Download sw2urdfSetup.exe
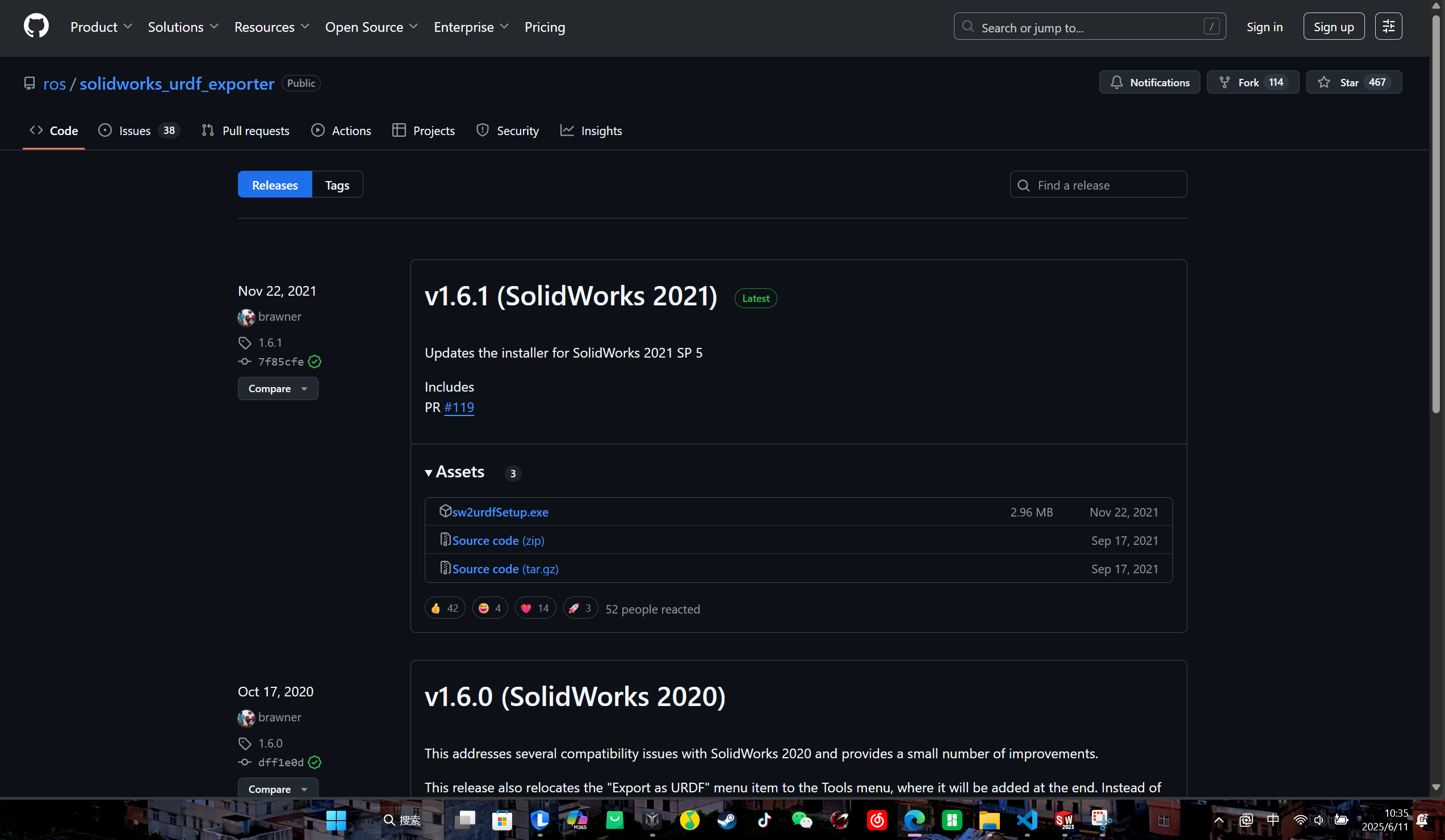 click(x=500, y=511)
